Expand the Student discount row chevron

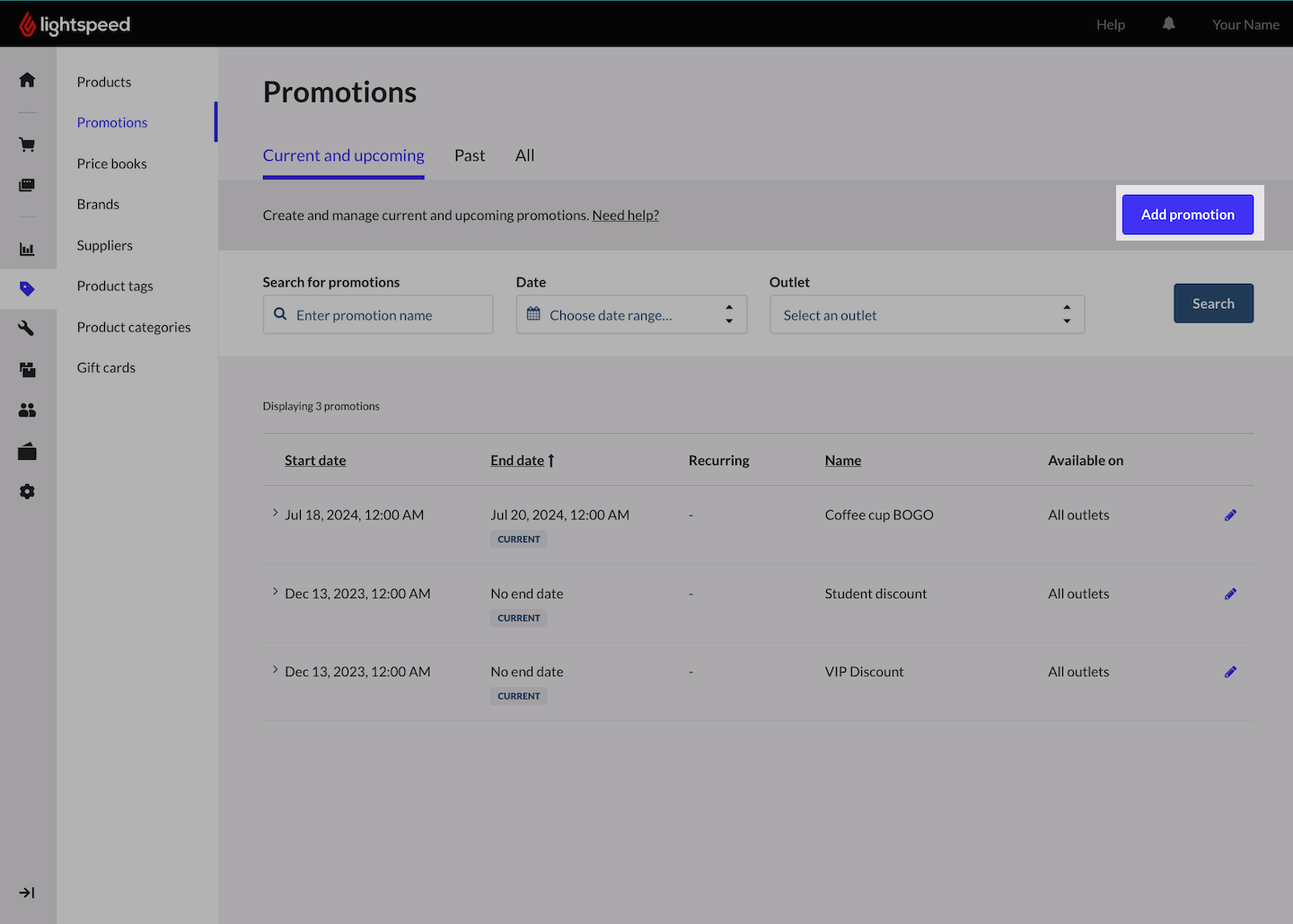pos(275,592)
